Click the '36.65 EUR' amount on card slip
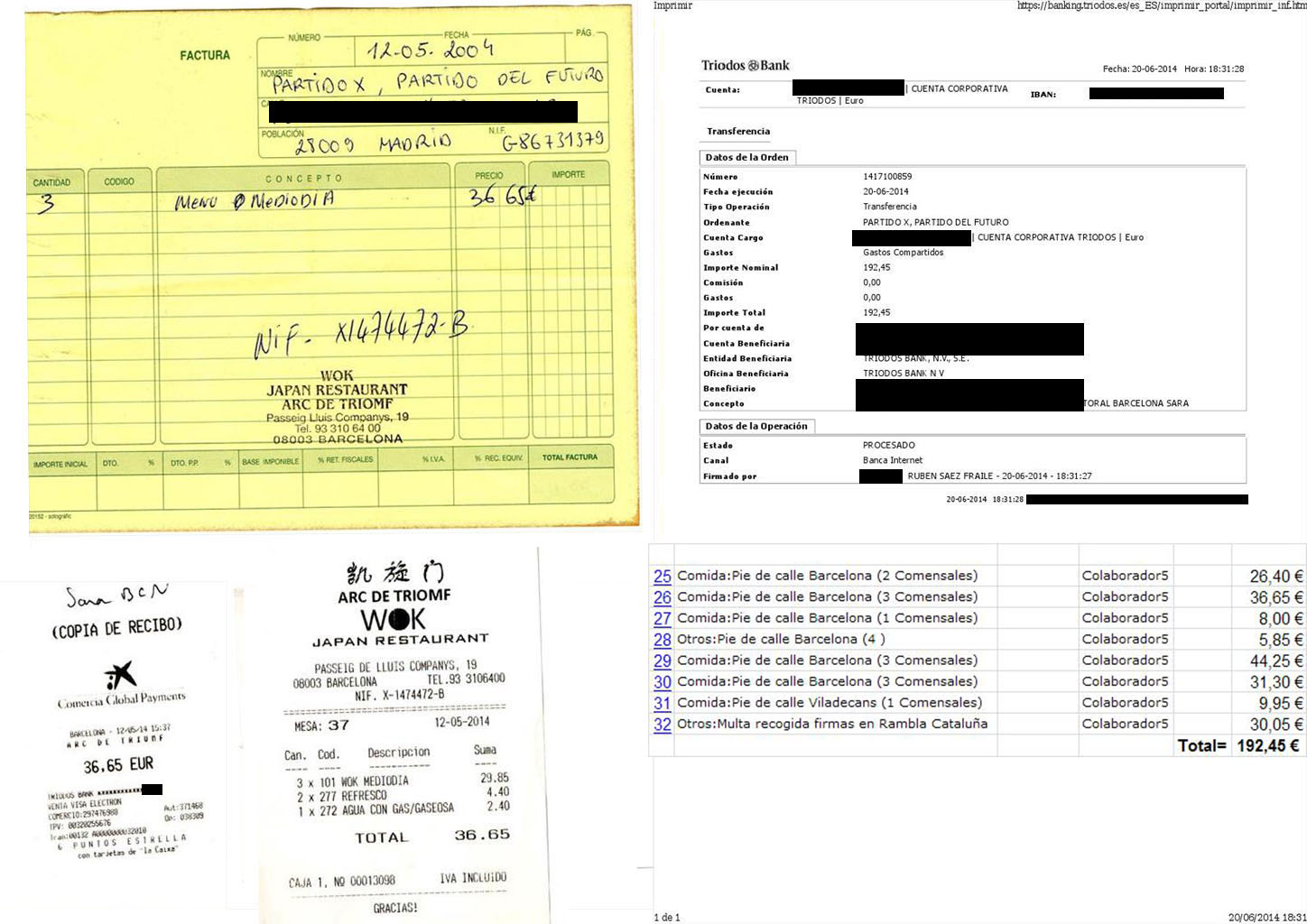1307x924 pixels. coord(118,765)
